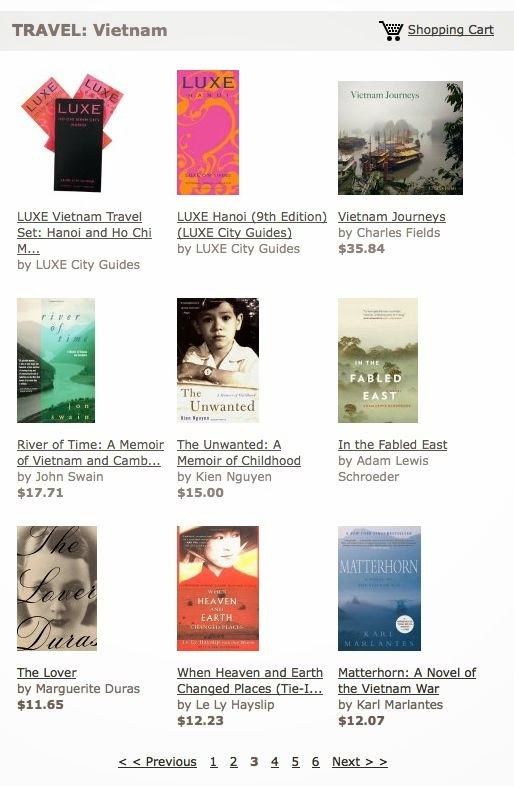Screen dimensions: 514x786
Task: Open the When Heaven and Earth cover image
Action: point(218,588)
